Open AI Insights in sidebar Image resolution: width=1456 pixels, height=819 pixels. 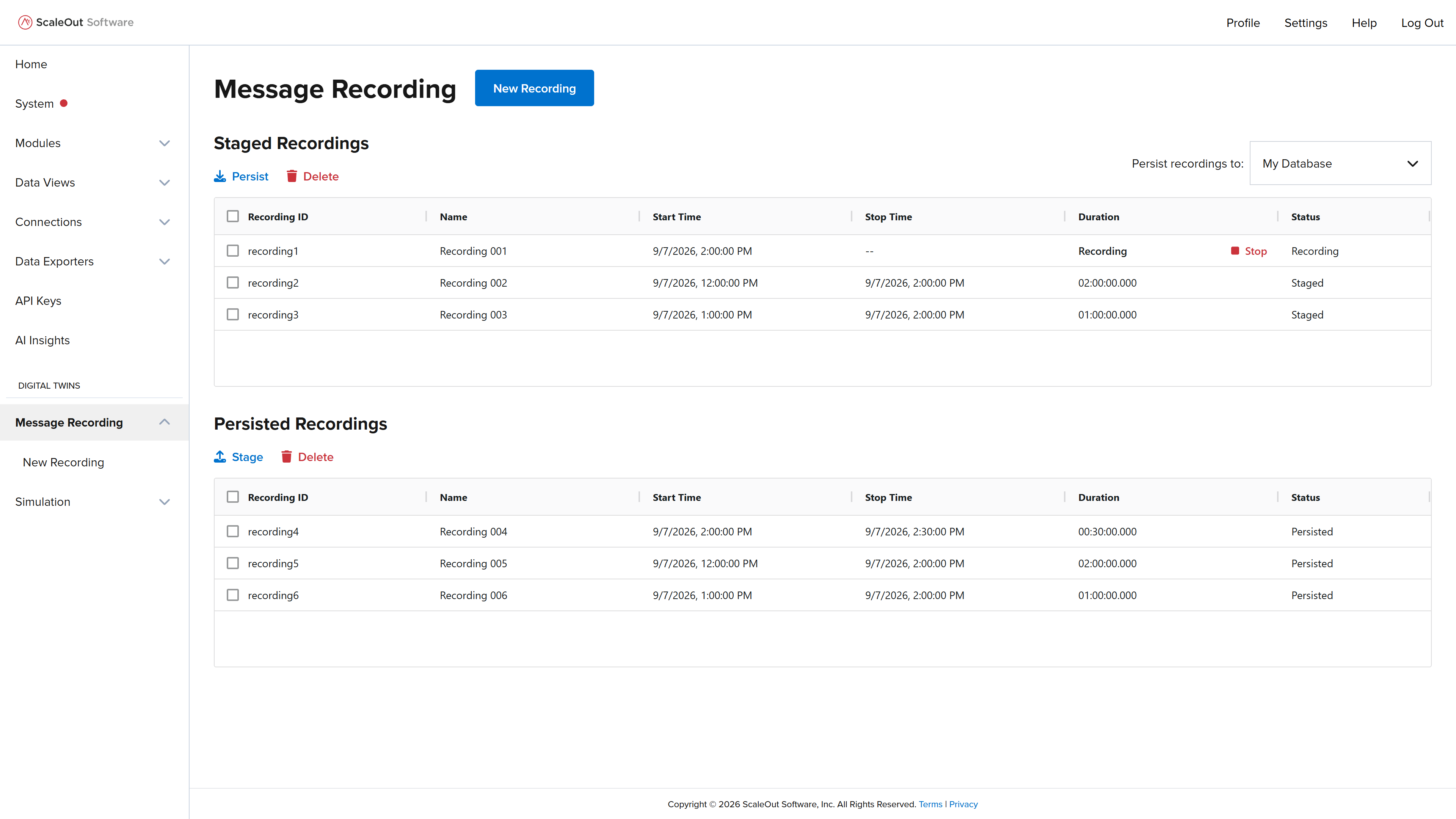pyautogui.click(x=42, y=340)
